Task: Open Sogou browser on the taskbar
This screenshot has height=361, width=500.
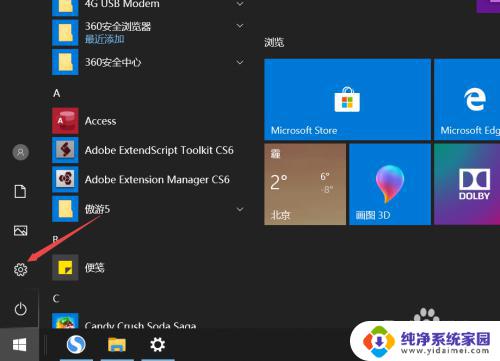Action: [x=76, y=344]
